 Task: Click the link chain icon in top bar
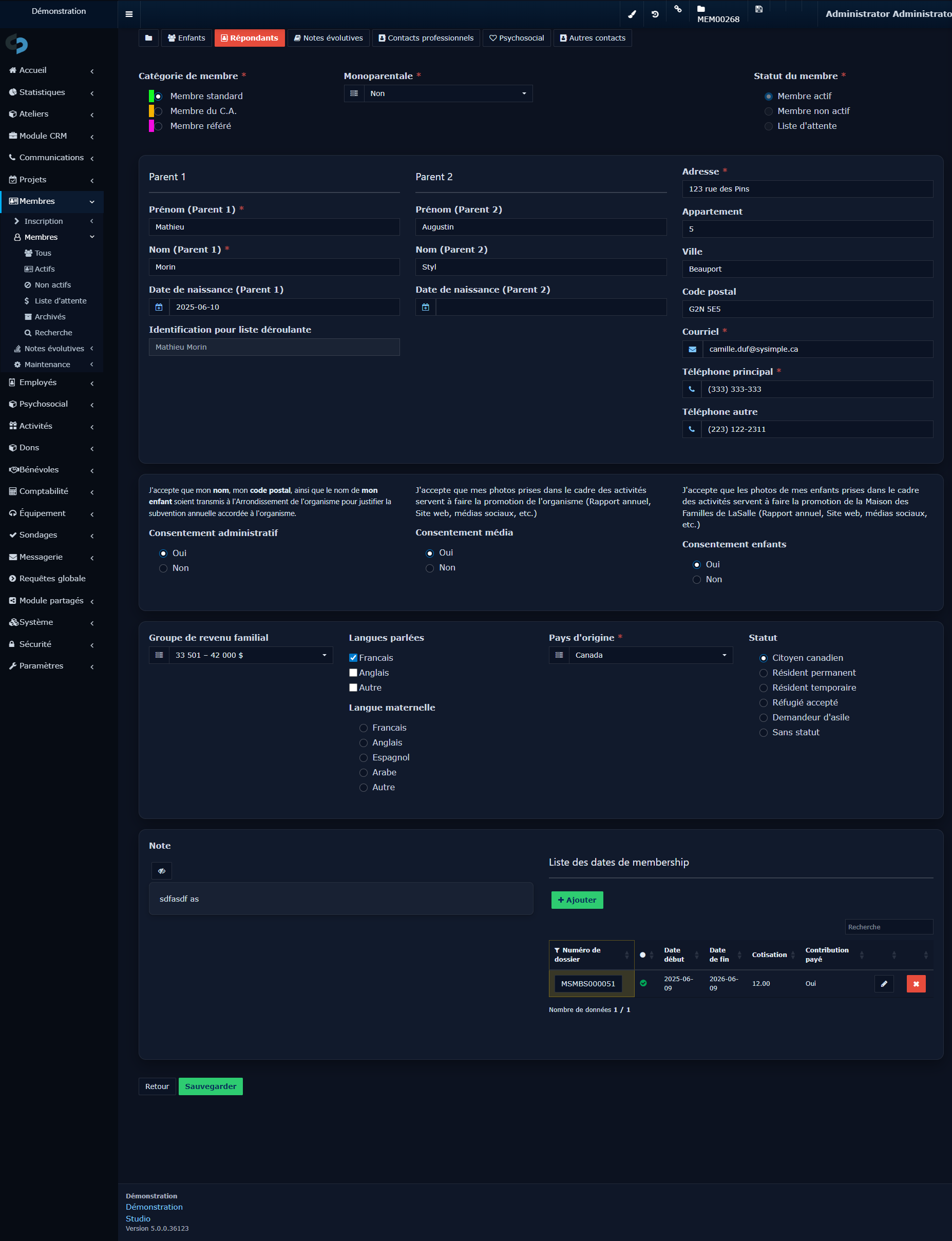[678, 9]
